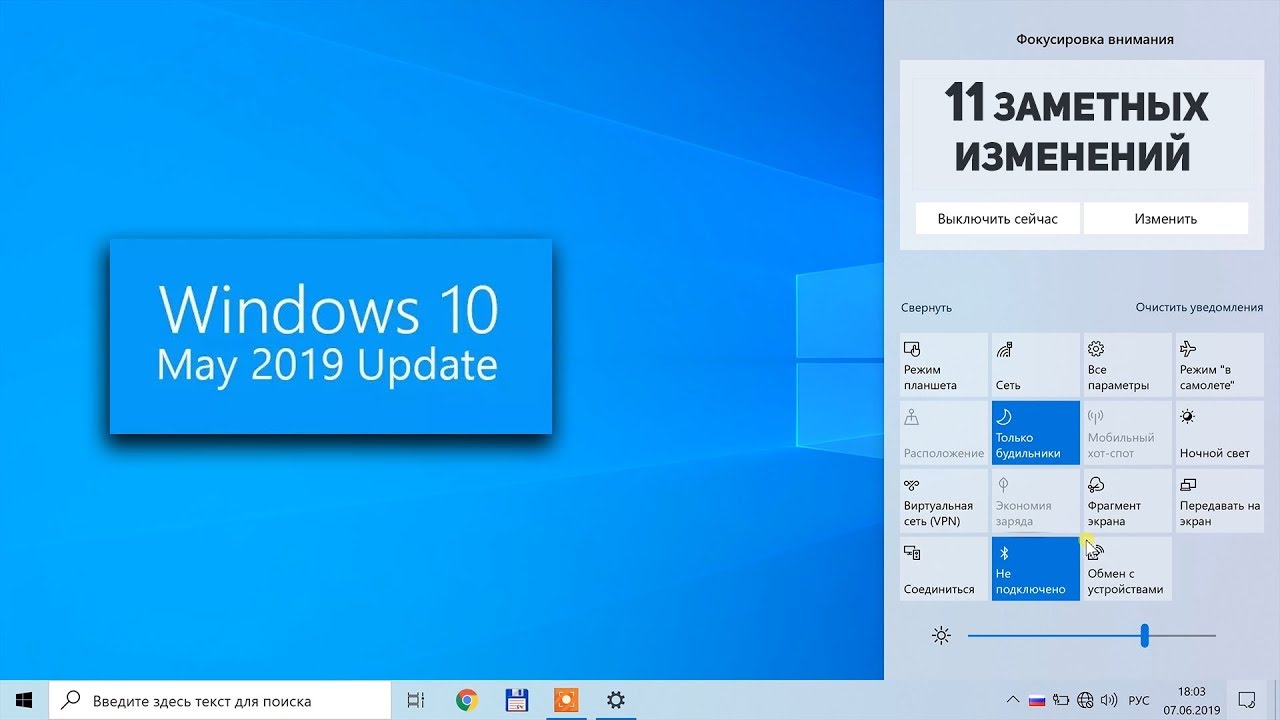Viewport: 1280px width, 720px height.
Task: Click the Russian flag tray icon
Action: point(1037,700)
